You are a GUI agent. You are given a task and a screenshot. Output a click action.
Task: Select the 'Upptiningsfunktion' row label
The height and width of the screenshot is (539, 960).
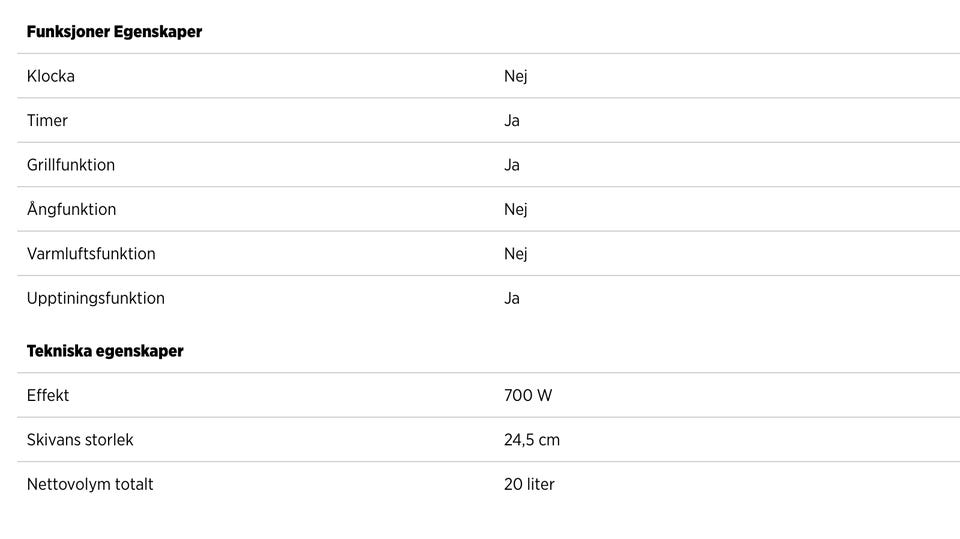96,298
